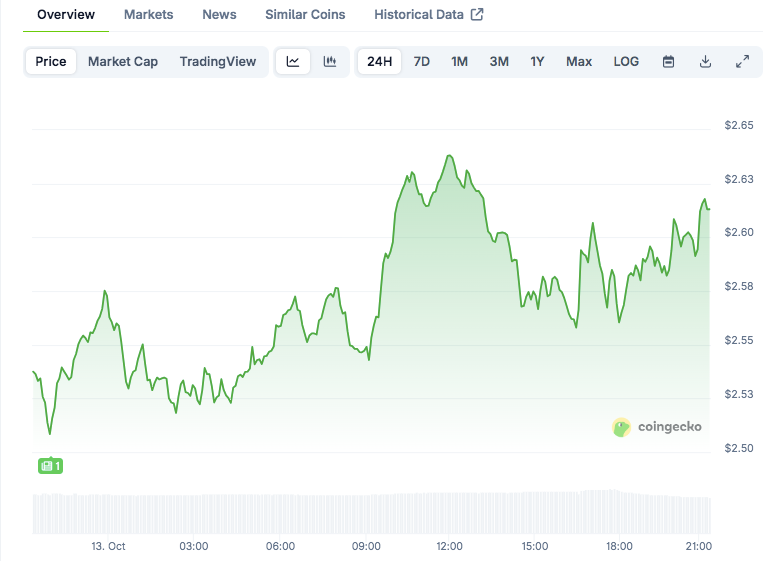Set time range to 7D

tap(422, 61)
